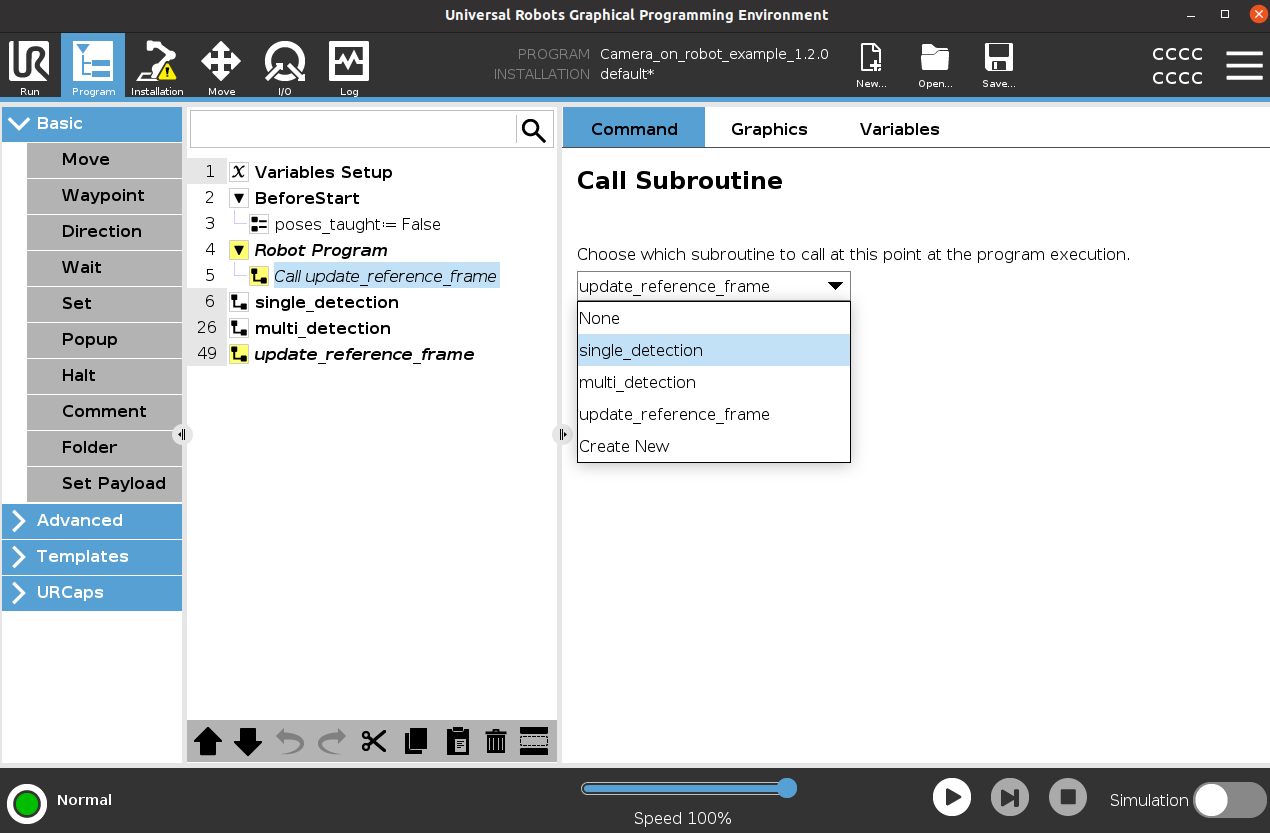Click the Undo arrow icon
1270x833 pixels.
pyautogui.click(x=290, y=742)
